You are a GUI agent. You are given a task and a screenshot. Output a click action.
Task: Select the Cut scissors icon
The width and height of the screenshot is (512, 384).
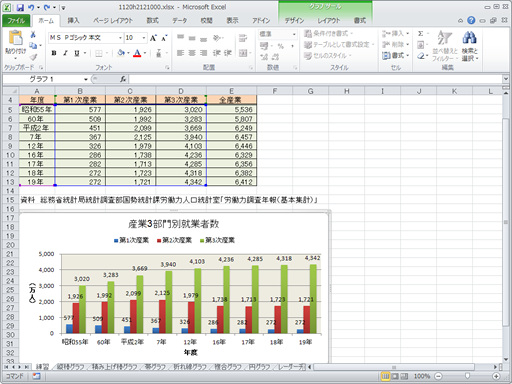tap(33, 35)
